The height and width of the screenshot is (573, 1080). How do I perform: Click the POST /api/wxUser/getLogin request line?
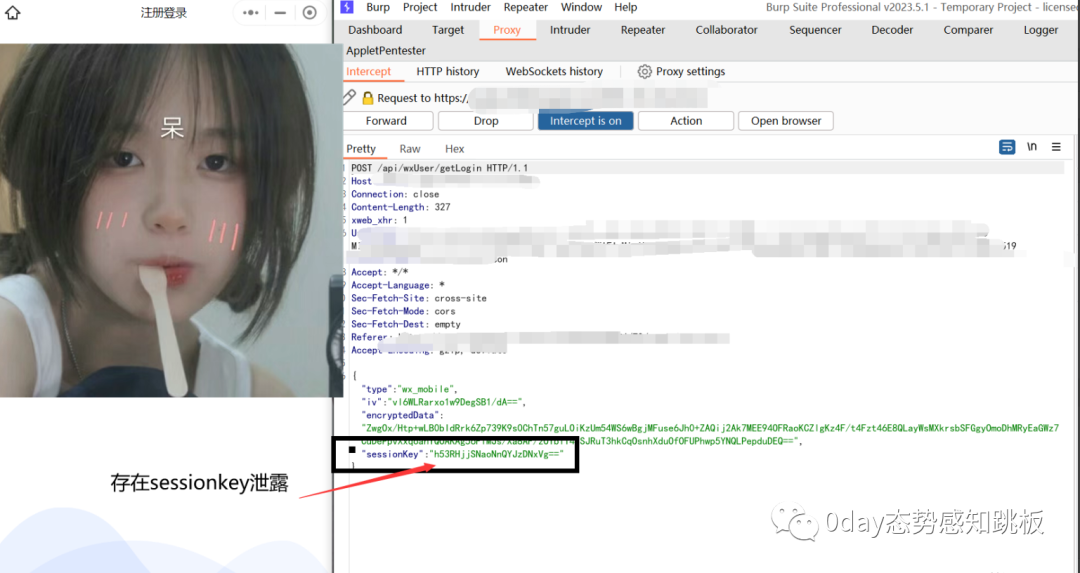[439, 168]
